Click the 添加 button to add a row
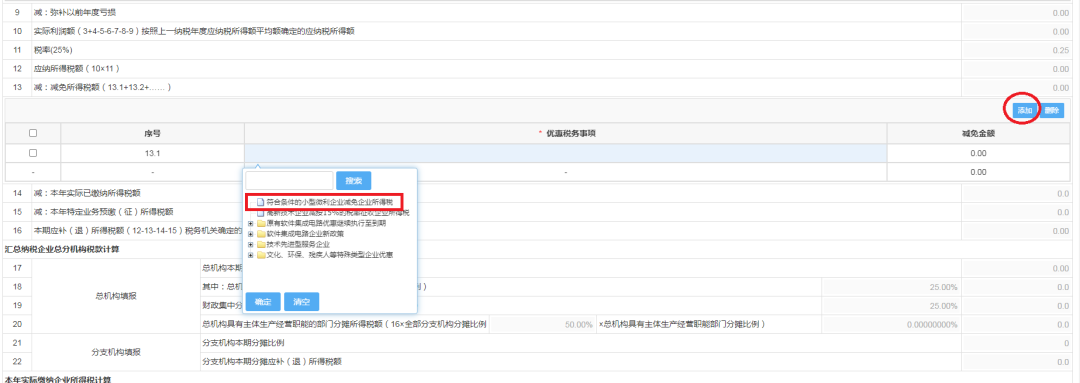Image resolution: width=1080 pixels, height=383 pixels. (x=1025, y=110)
